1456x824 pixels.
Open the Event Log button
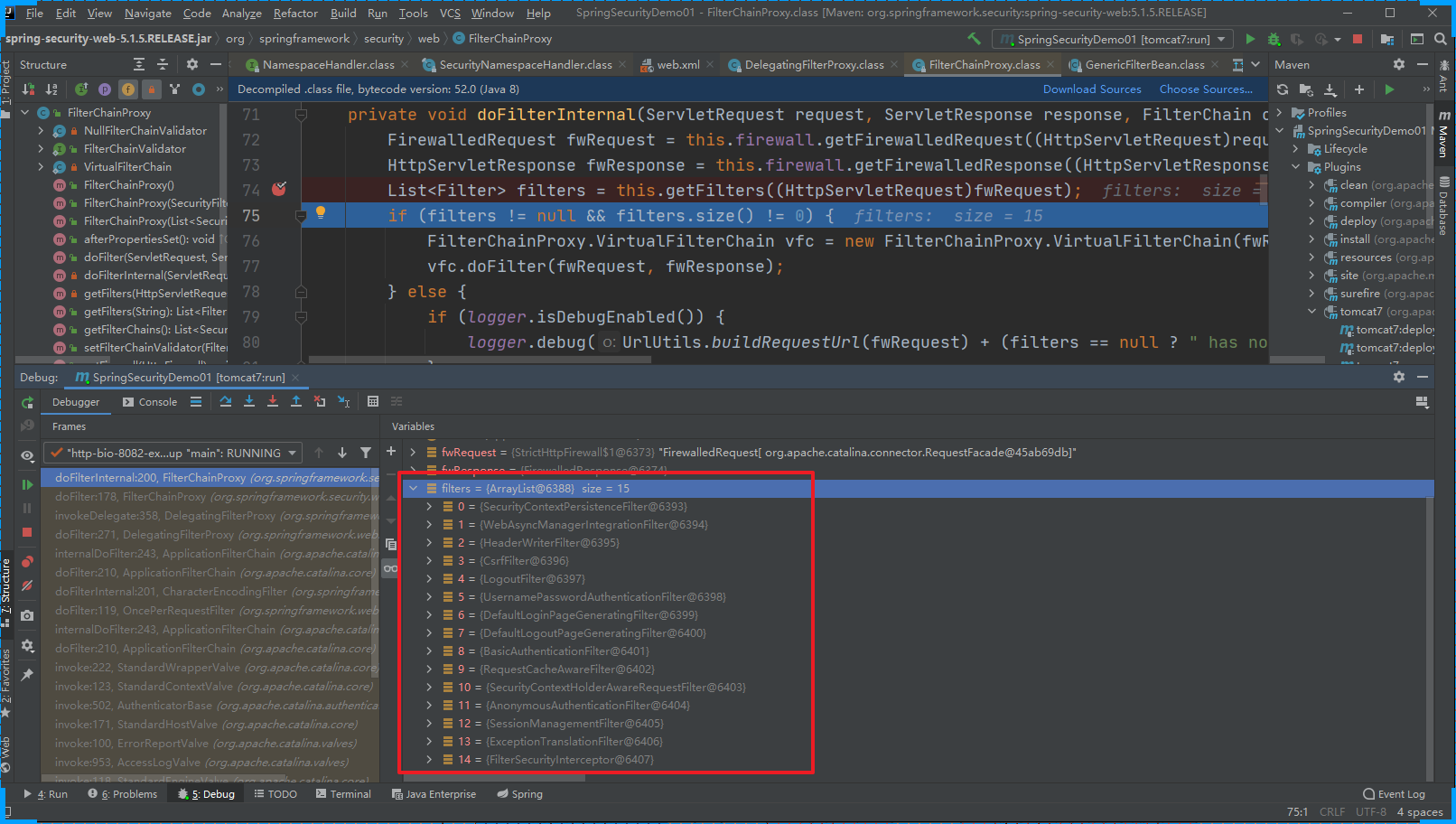pos(1394,794)
